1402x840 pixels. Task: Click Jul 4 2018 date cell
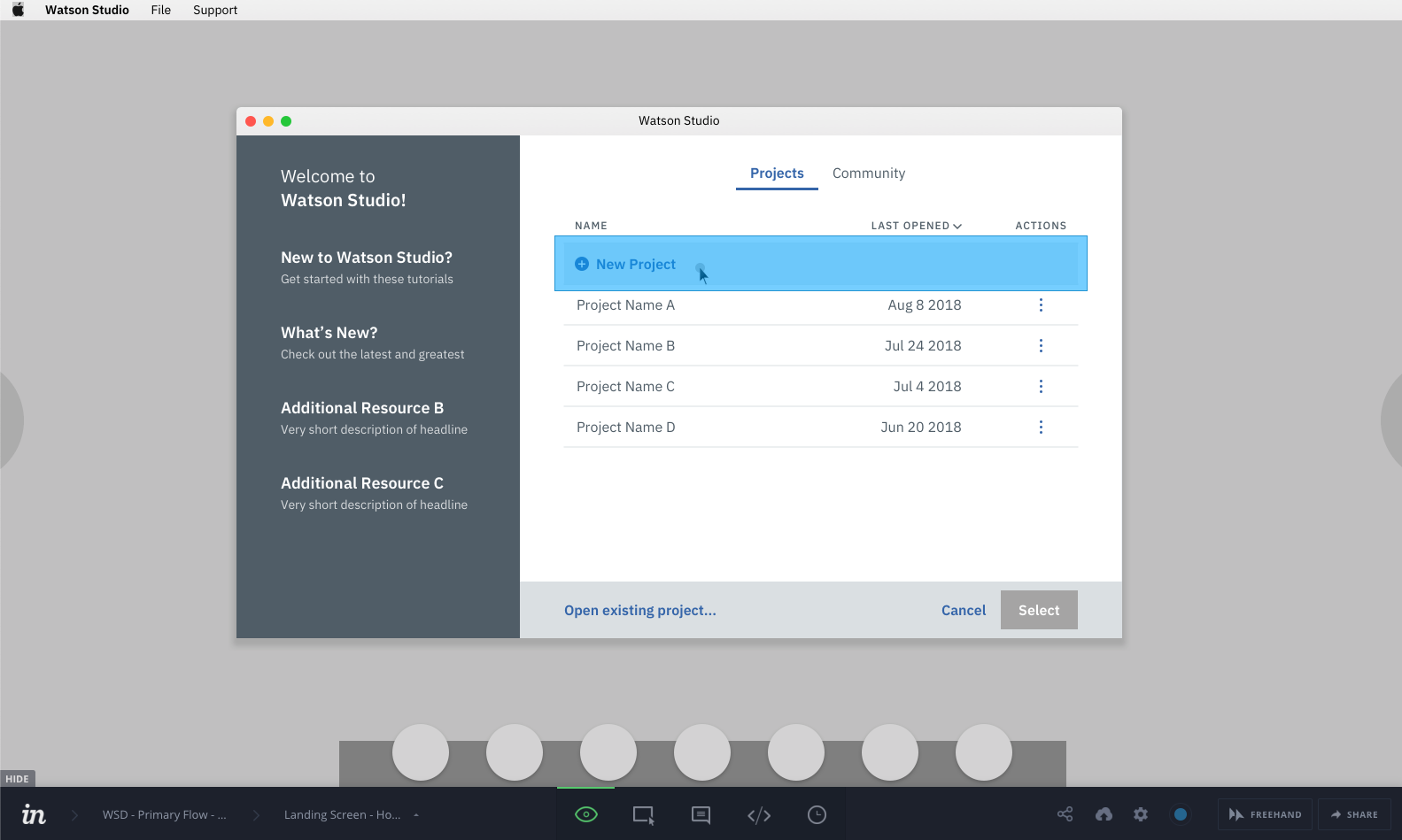[x=927, y=387]
